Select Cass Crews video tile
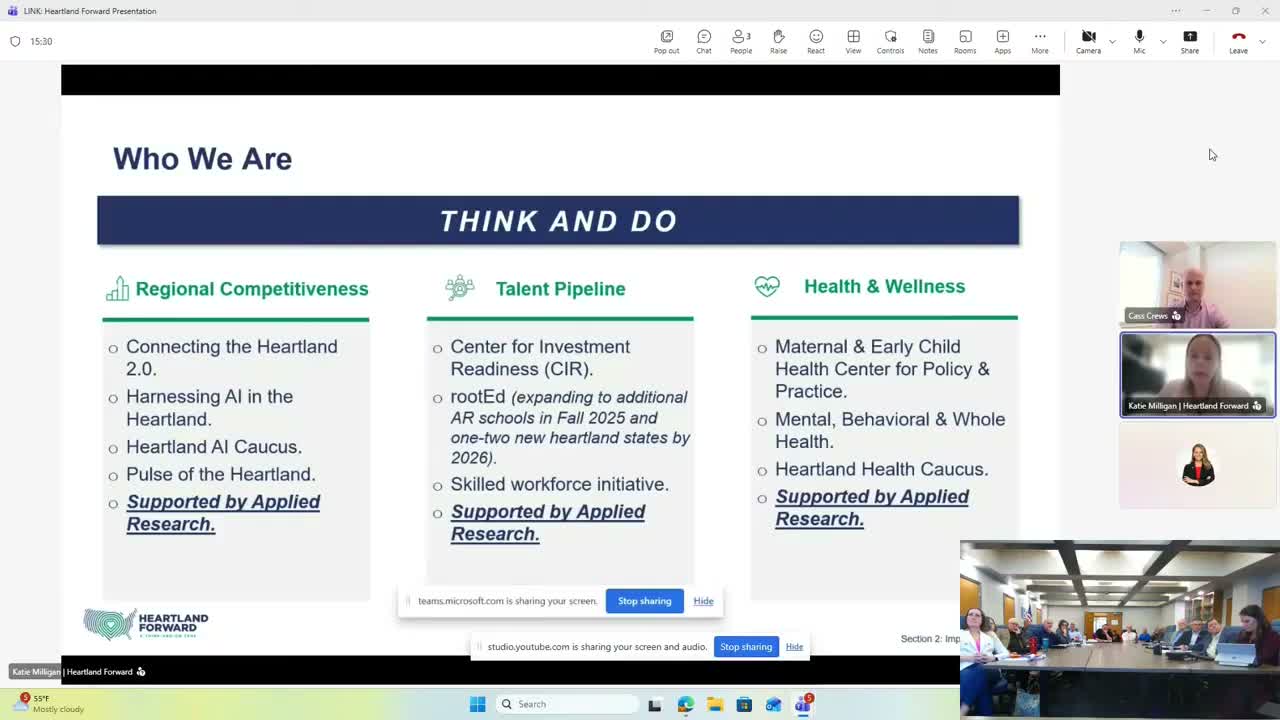The height and width of the screenshot is (720, 1280). (x=1197, y=284)
